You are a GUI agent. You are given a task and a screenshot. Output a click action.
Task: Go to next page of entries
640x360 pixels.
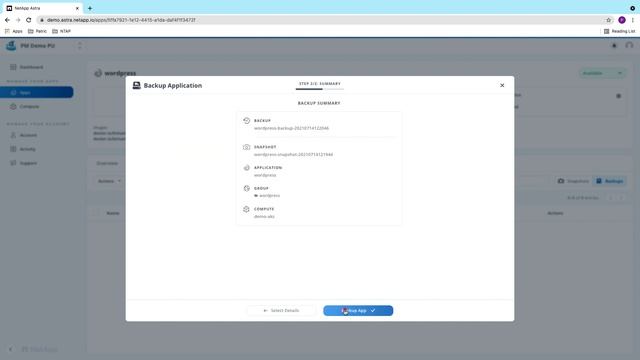(621, 198)
